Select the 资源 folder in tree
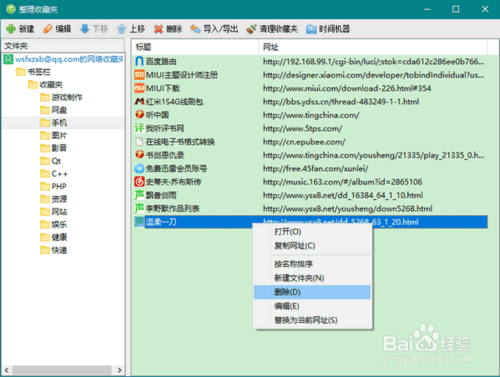Viewport: 500px width, 377px height. click(x=59, y=199)
